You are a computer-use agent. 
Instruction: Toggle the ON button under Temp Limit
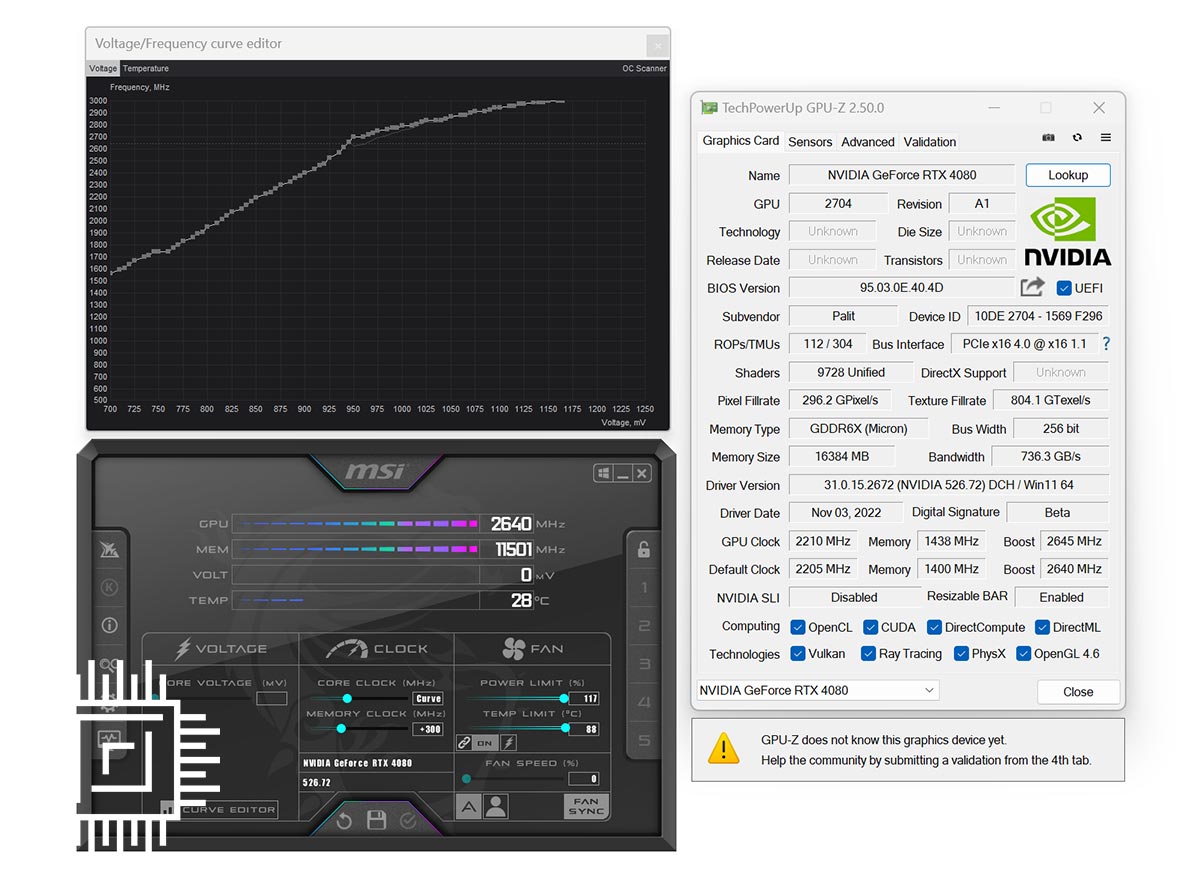click(485, 743)
